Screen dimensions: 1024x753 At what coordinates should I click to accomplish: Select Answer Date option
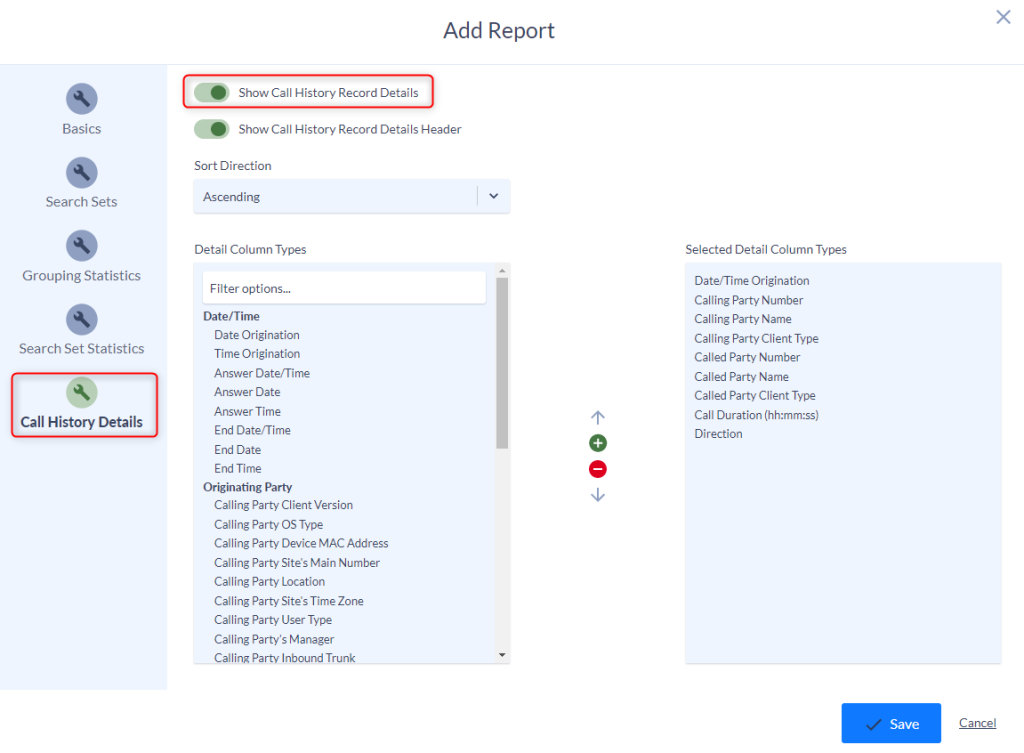(247, 393)
